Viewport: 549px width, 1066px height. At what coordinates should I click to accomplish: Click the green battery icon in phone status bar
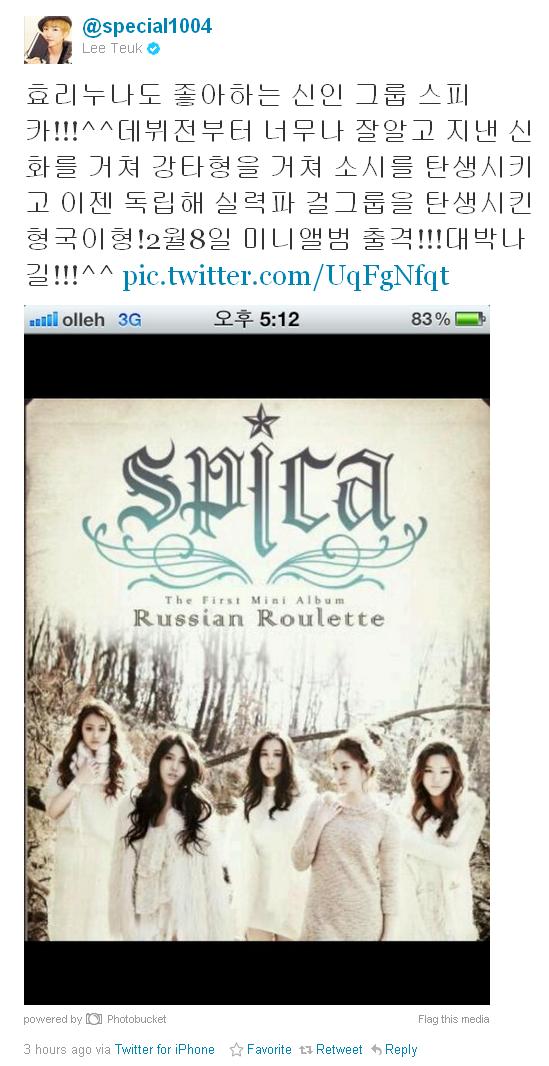pyautogui.click(x=469, y=319)
